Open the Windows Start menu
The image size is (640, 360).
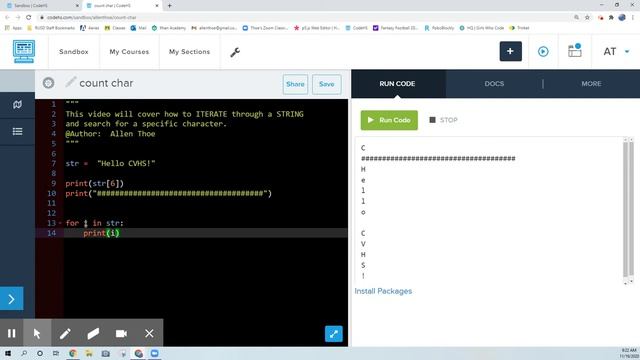(x=8, y=353)
